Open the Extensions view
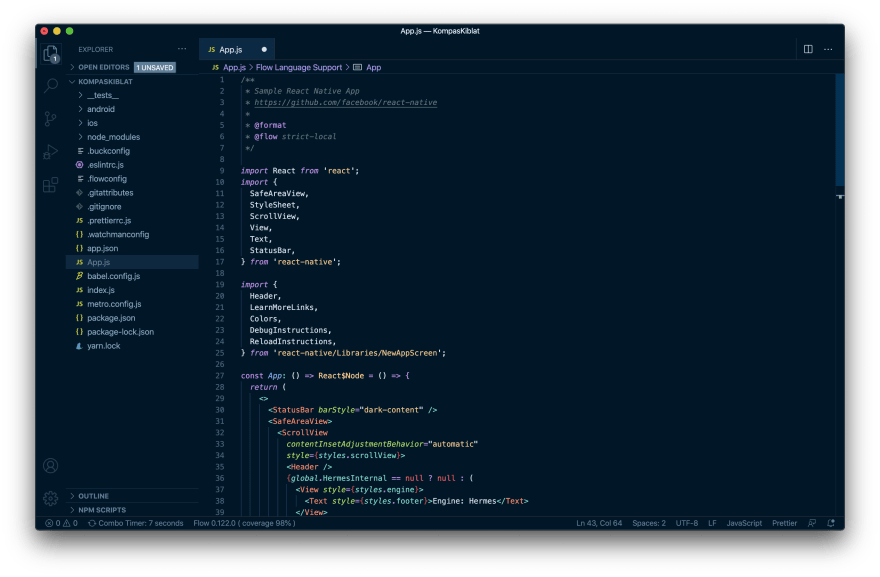Screen dimensions: 880x577 pyautogui.click(x=51, y=185)
